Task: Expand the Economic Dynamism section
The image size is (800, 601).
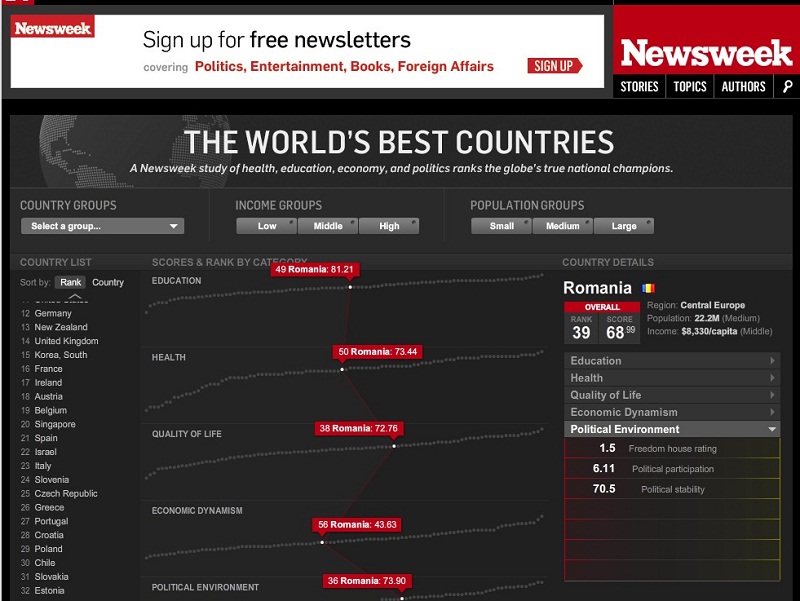Action: tap(672, 412)
